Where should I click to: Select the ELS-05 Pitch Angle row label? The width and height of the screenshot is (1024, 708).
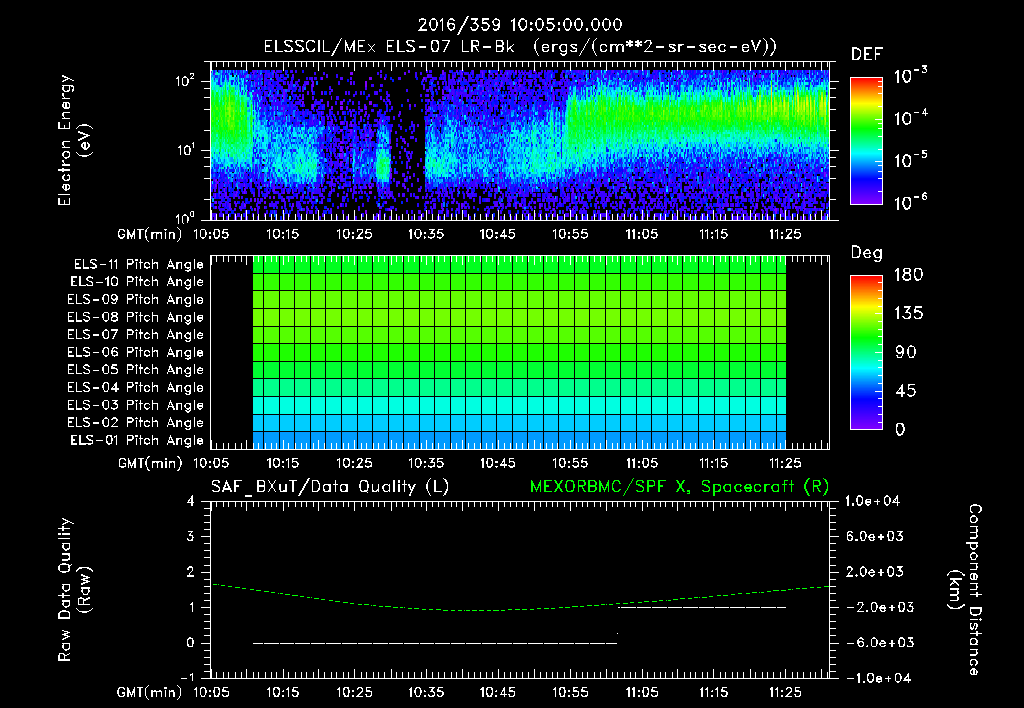[x=135, y=370]
